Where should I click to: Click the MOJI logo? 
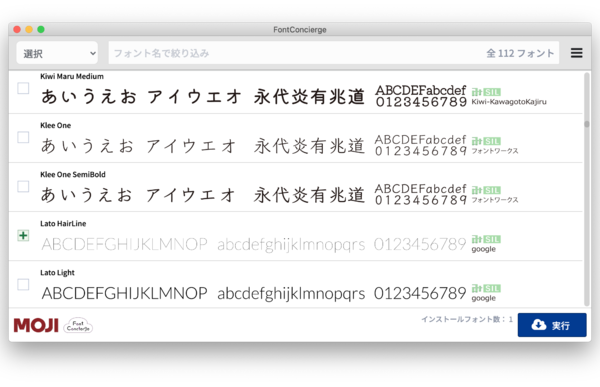click(x=36, y=325)
